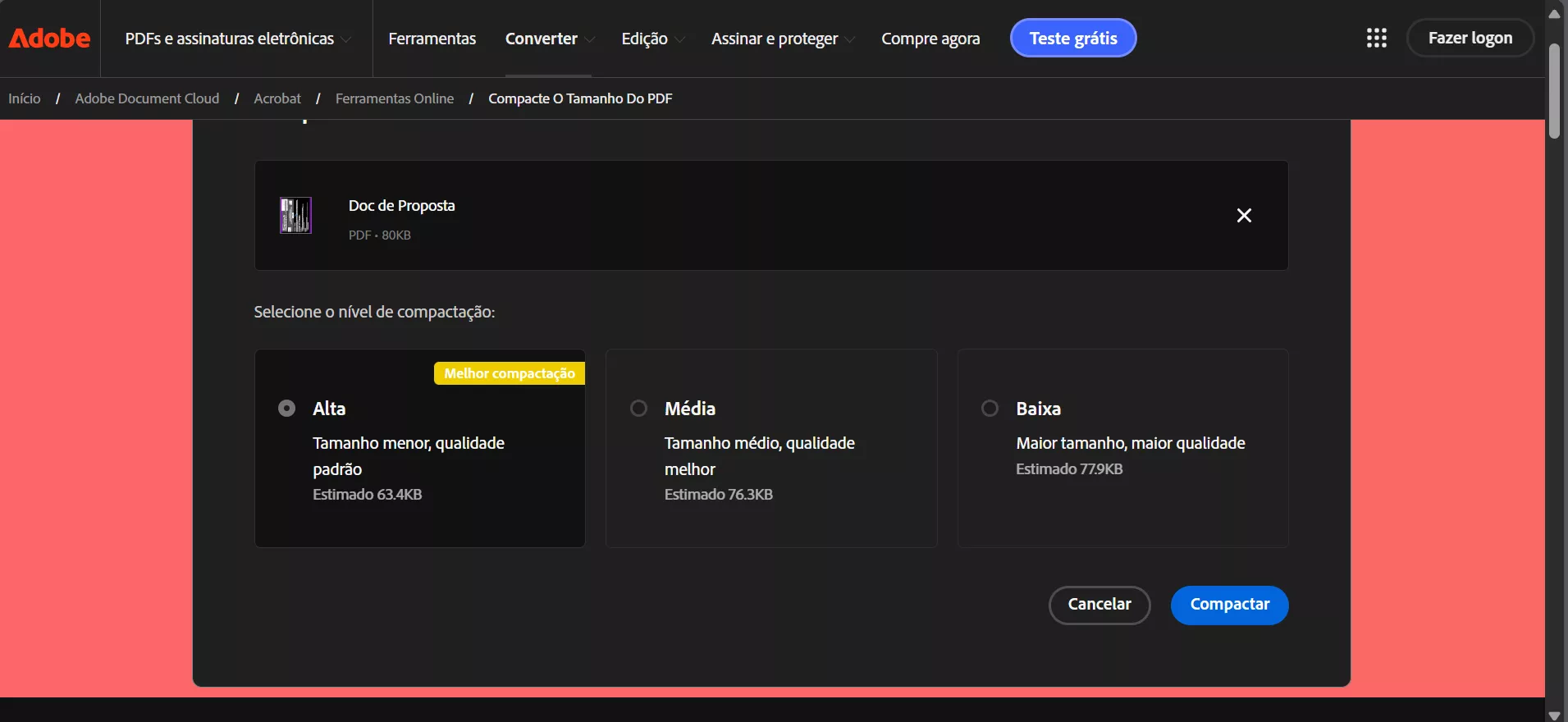Open Compre agora link
This screenshot has width=1568, height=722.
tap(930, 39)
